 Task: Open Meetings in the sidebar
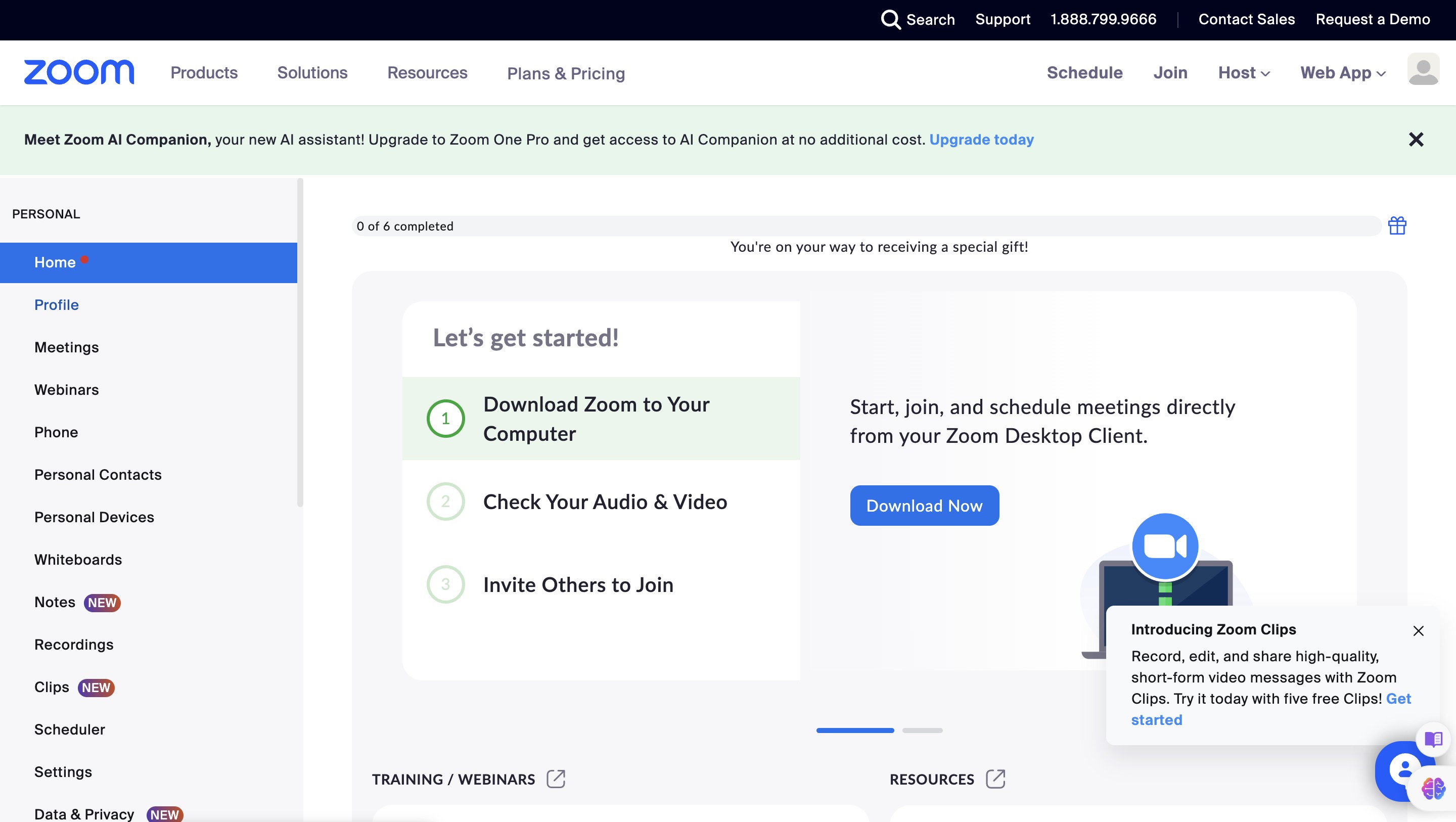tap(67, 347)
